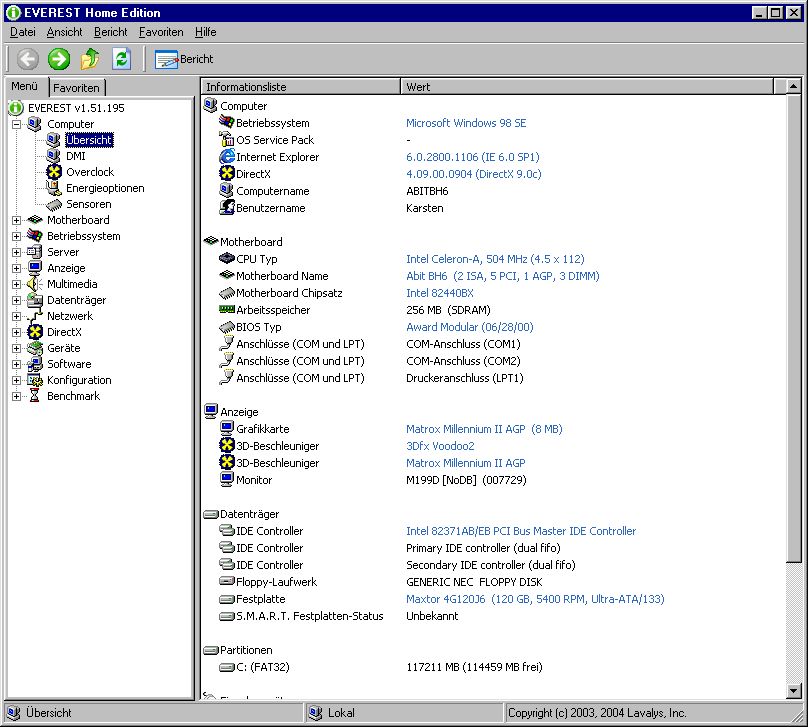Click the Grafikkarte monitor icon
Screen dimensions: 808x727
tap(227, 428)
